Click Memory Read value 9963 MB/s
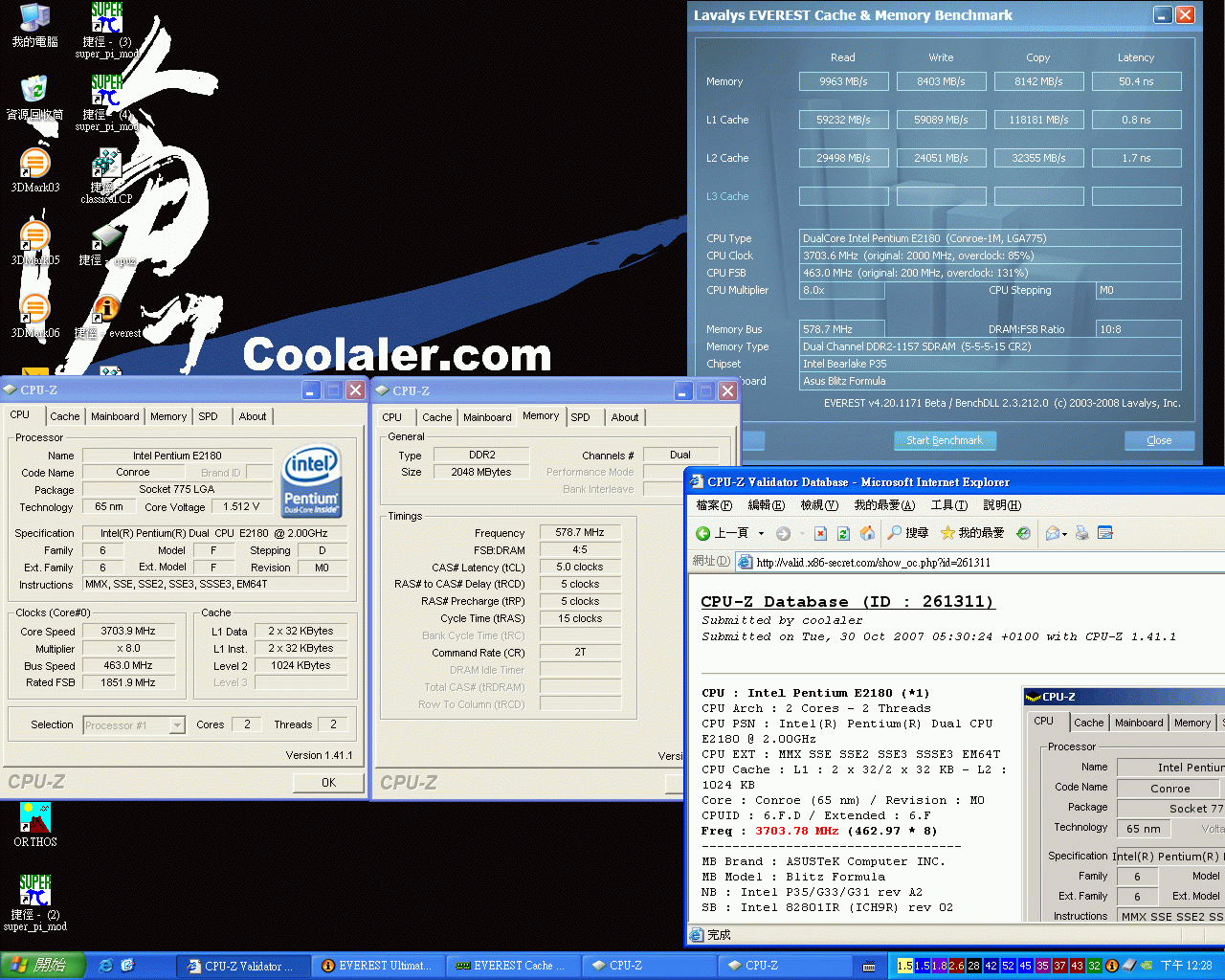Viewport: 1225px width, 980px height. 843,81
